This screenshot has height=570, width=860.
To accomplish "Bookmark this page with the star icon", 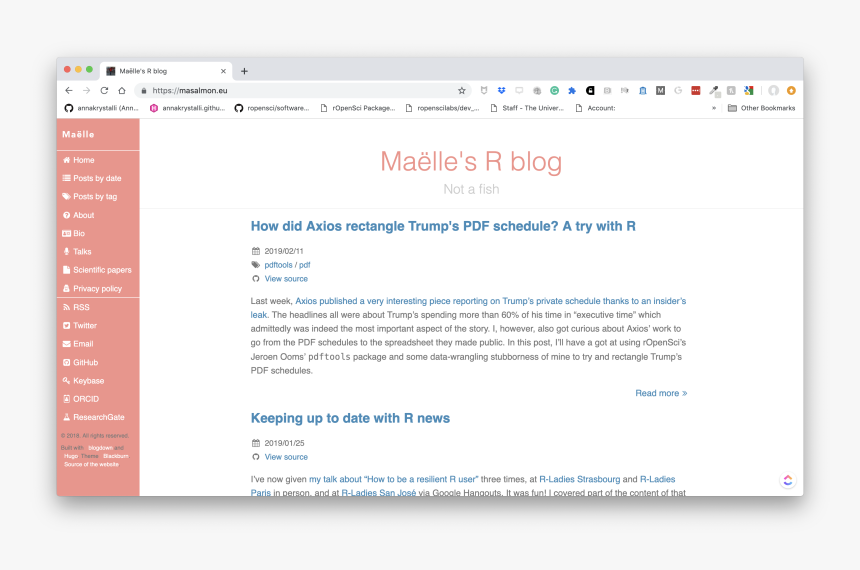I will [462, 90].
